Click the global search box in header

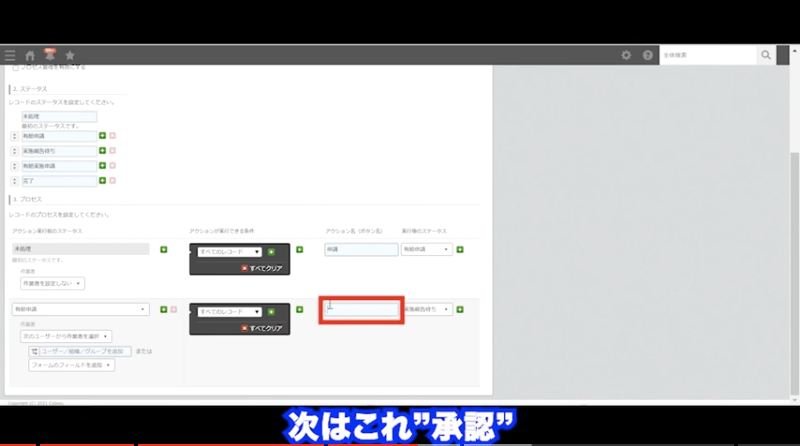coord(706,55)
